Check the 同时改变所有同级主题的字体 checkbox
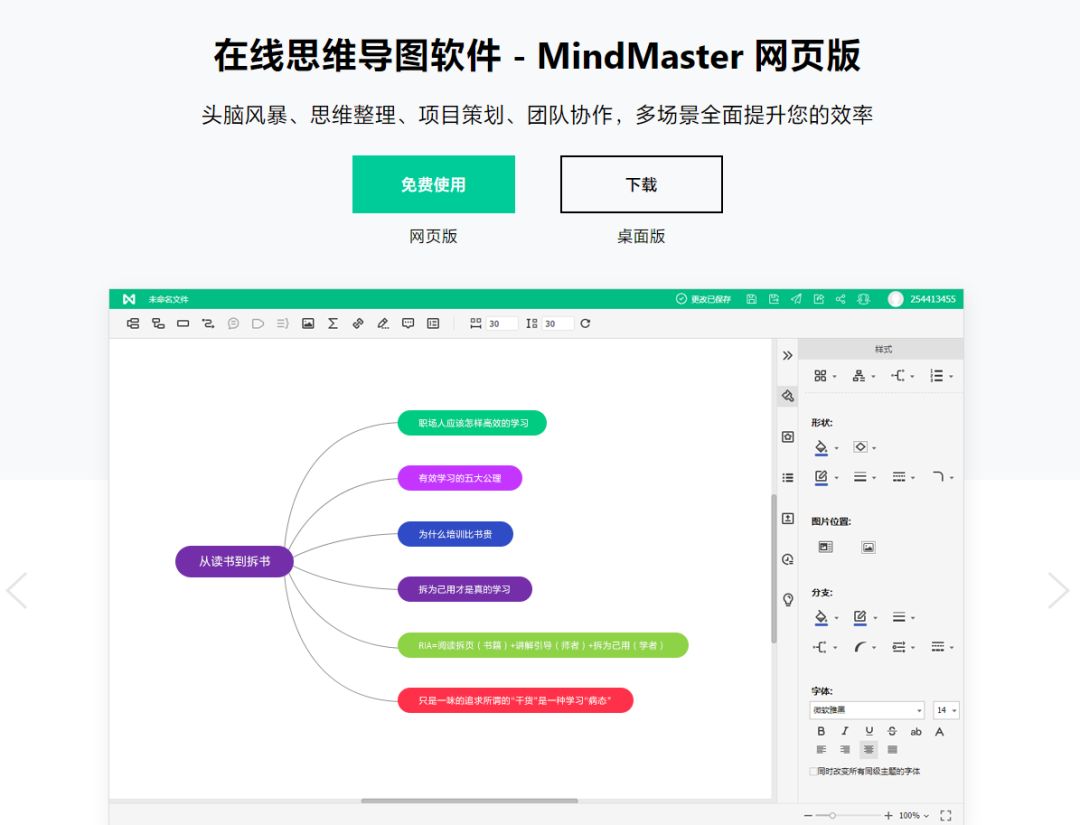 (x=815, y=771)
